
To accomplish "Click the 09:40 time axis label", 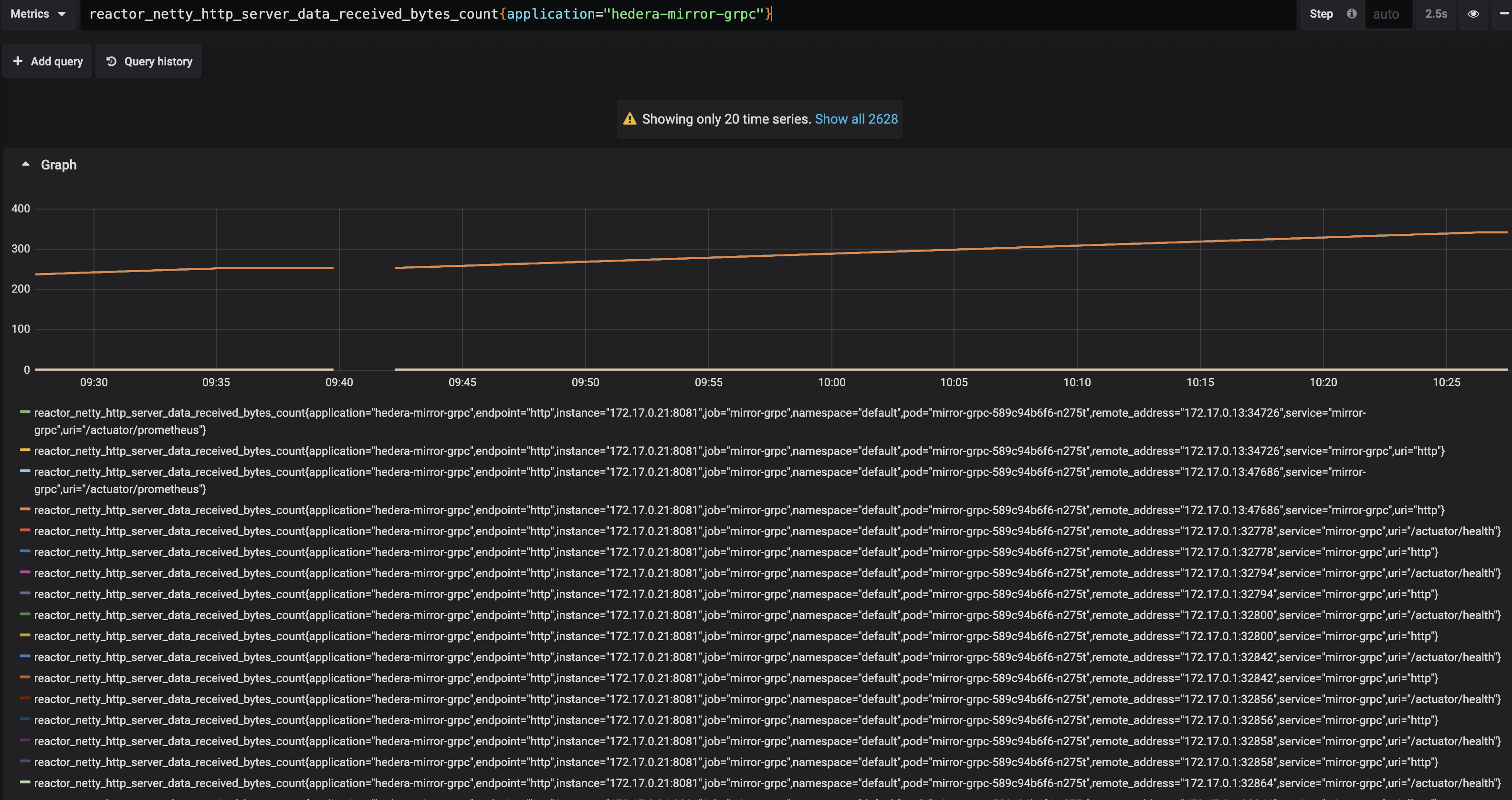I will [x=339, y=383].
